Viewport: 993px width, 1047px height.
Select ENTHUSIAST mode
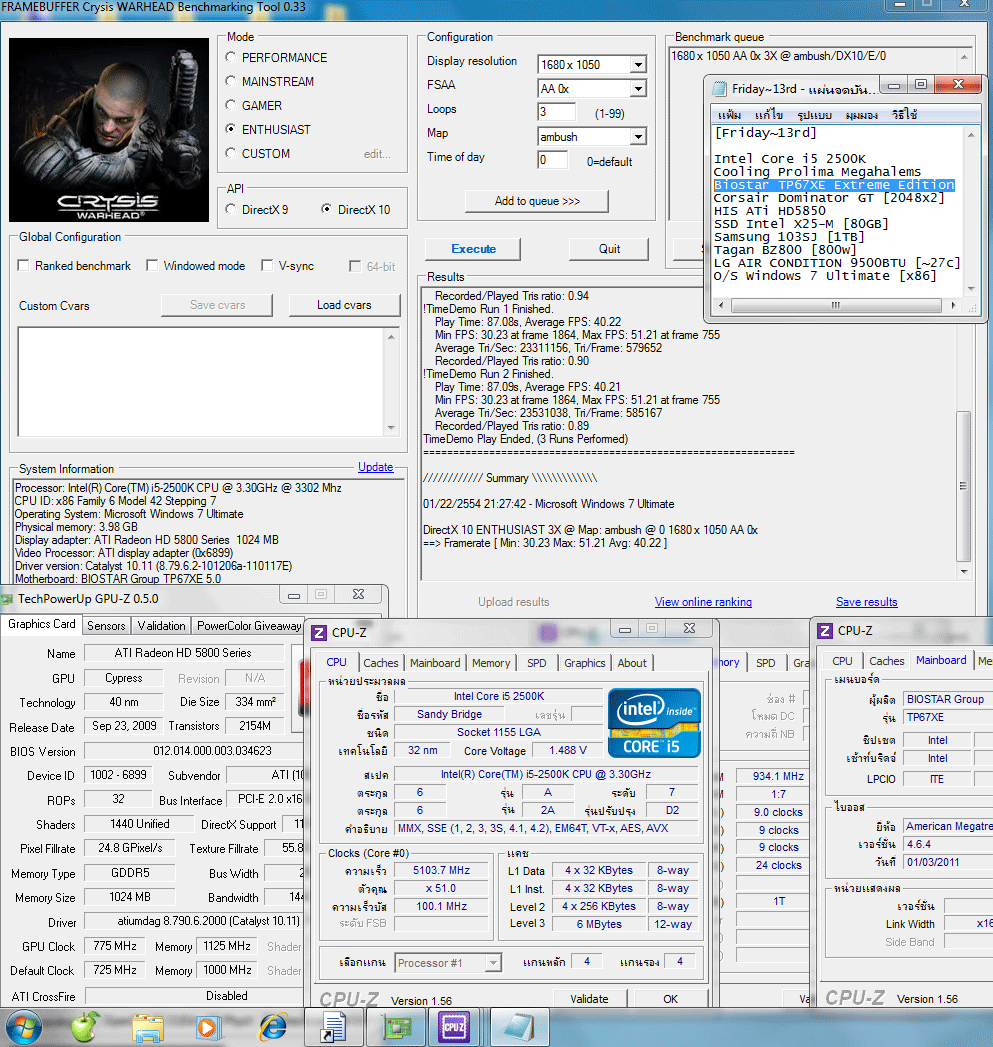(231, 130)
